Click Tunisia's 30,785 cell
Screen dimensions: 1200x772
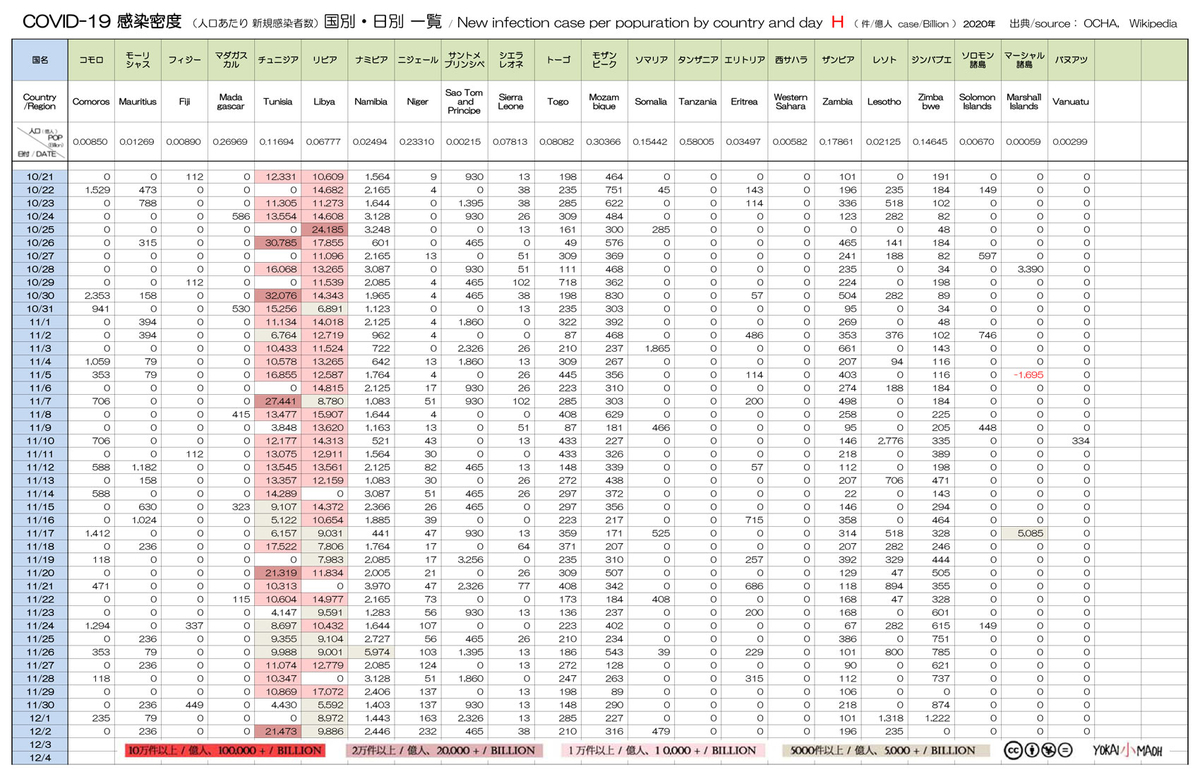[277, 243]
